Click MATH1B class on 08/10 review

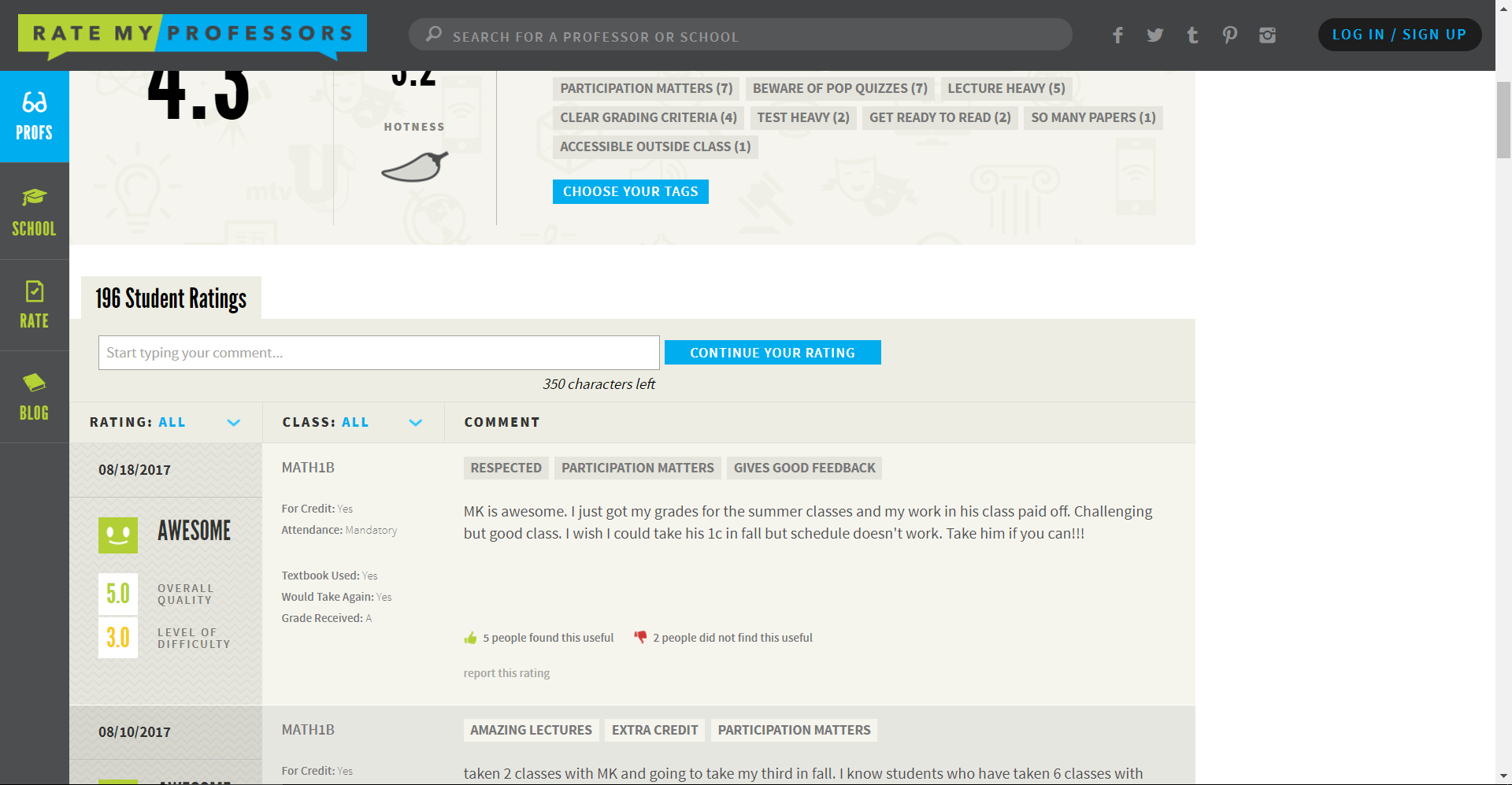[308, 730]
